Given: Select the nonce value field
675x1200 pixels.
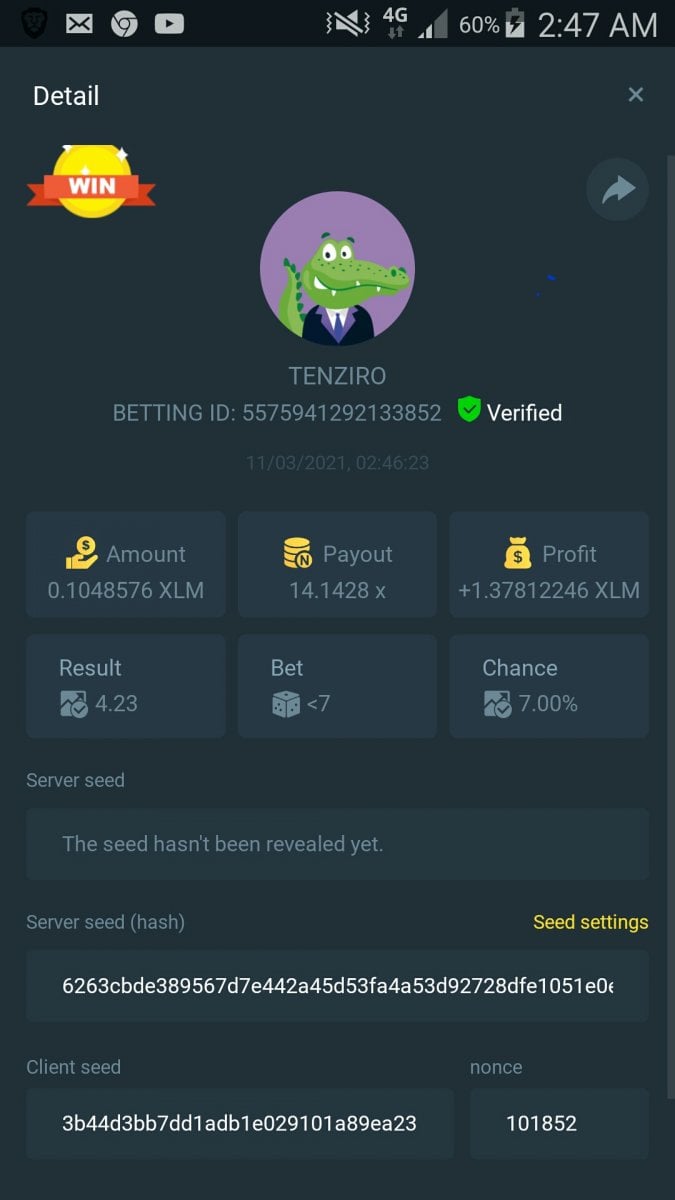Looking at the screenshot, I should tap(559, 1123).
